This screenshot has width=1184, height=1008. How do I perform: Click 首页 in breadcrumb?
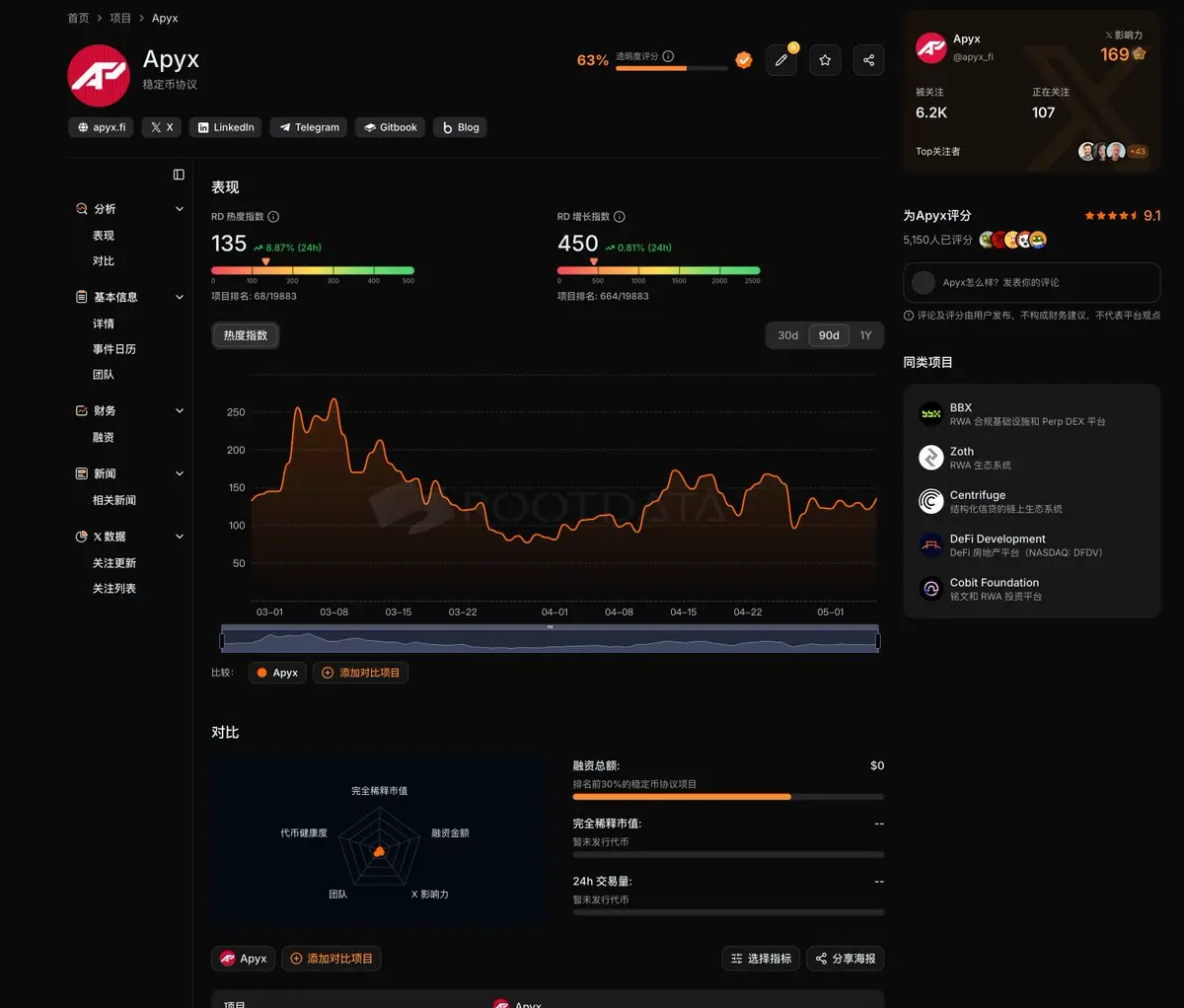pos(78,18)
